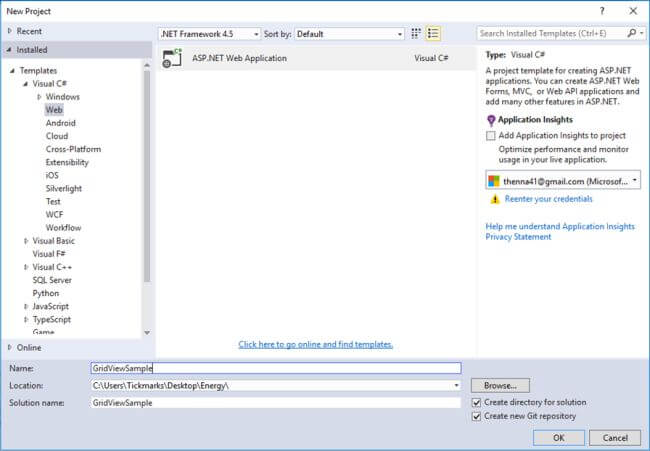The width and height of the screenshot is (650, 451).
Task: Click the Search Installed Templates field
Action: [x=551, y=33]
